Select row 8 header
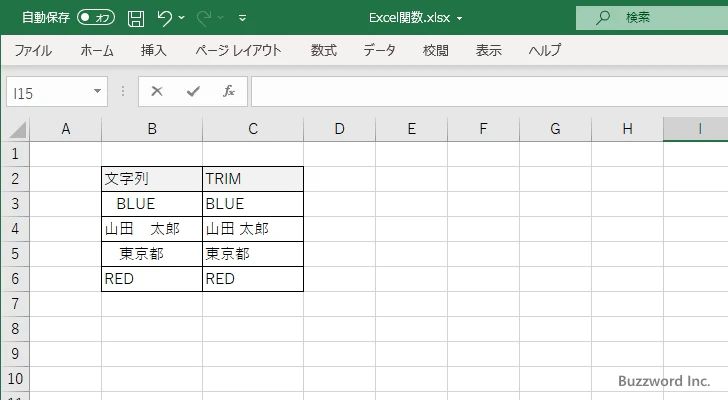This screenshot has height=400, width=728. (x=15, y=329)
